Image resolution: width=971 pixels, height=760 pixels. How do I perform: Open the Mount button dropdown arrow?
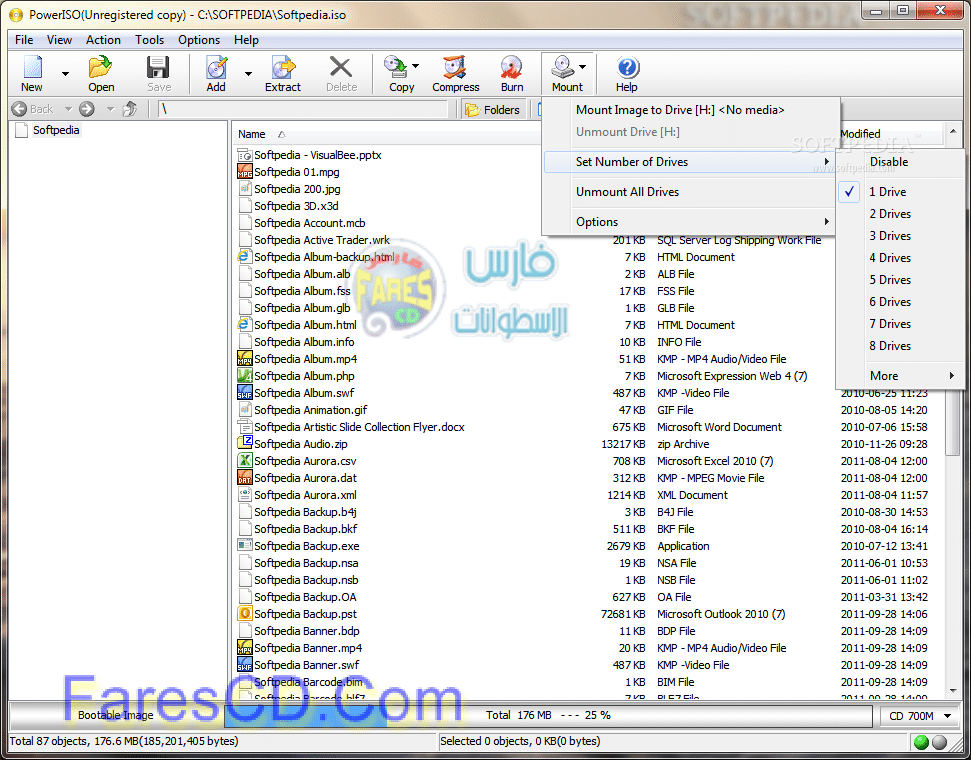pyautogui.click(x=583, y=66)
